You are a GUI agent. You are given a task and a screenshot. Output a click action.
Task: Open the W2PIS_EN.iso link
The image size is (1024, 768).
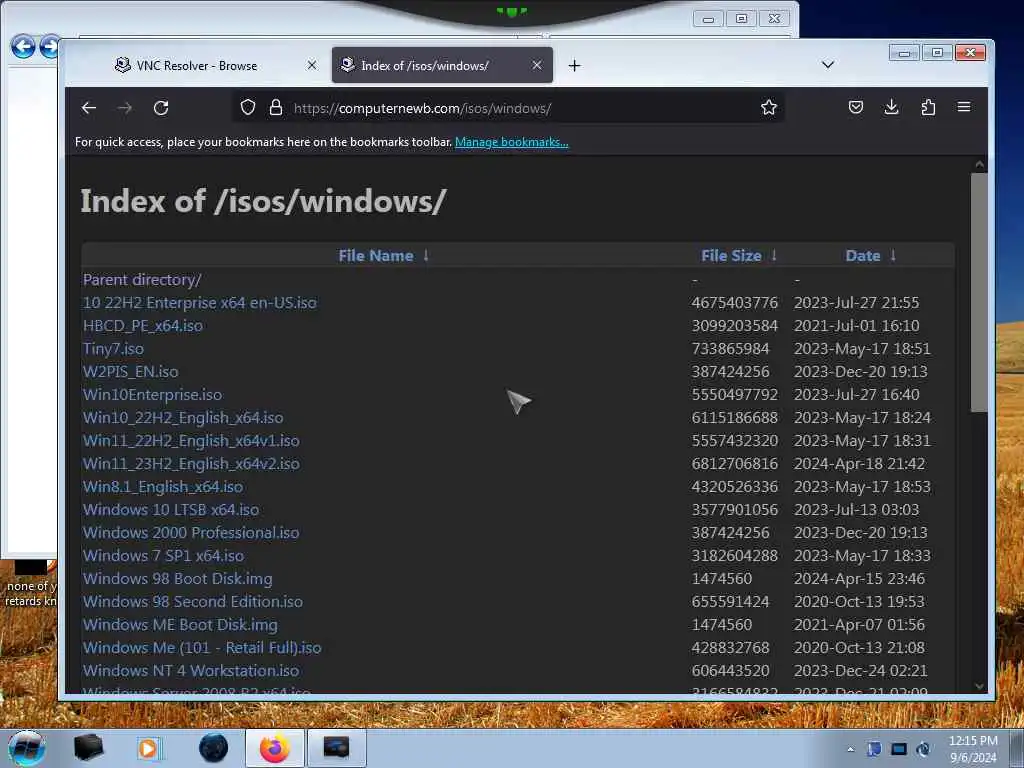click(x=130, y=372)
